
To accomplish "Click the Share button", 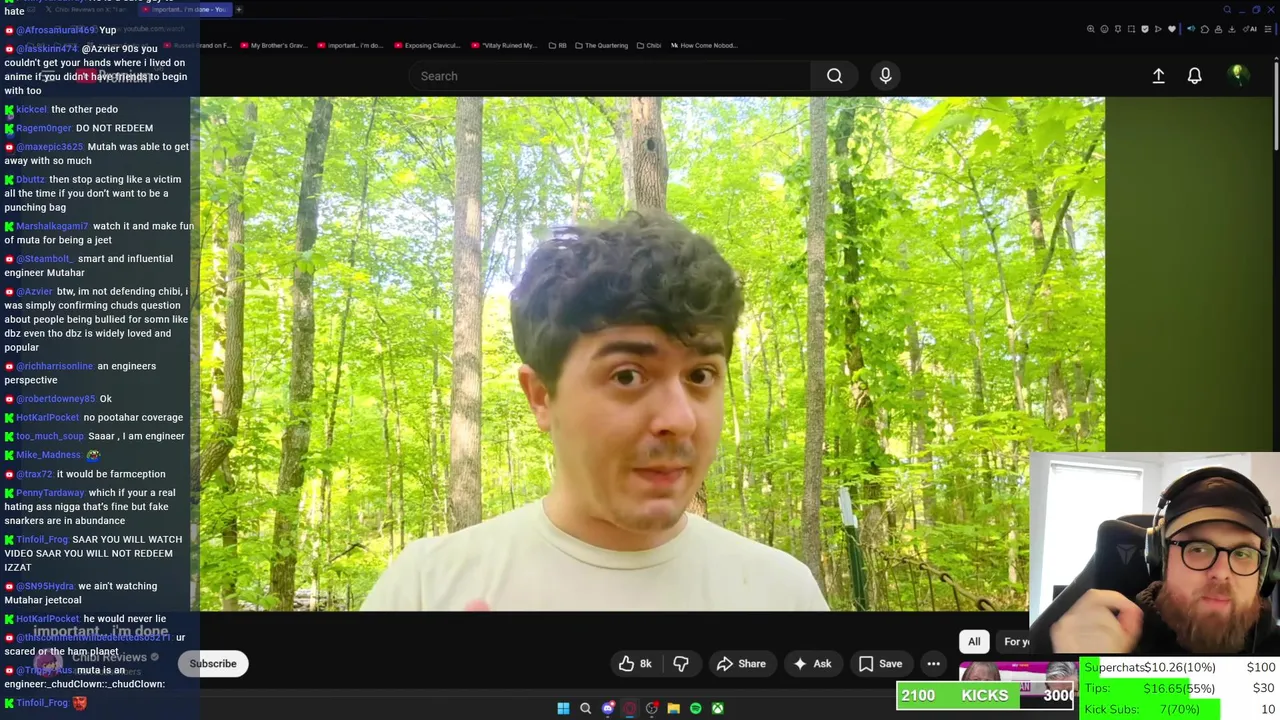I will click(x=741, y=664).
